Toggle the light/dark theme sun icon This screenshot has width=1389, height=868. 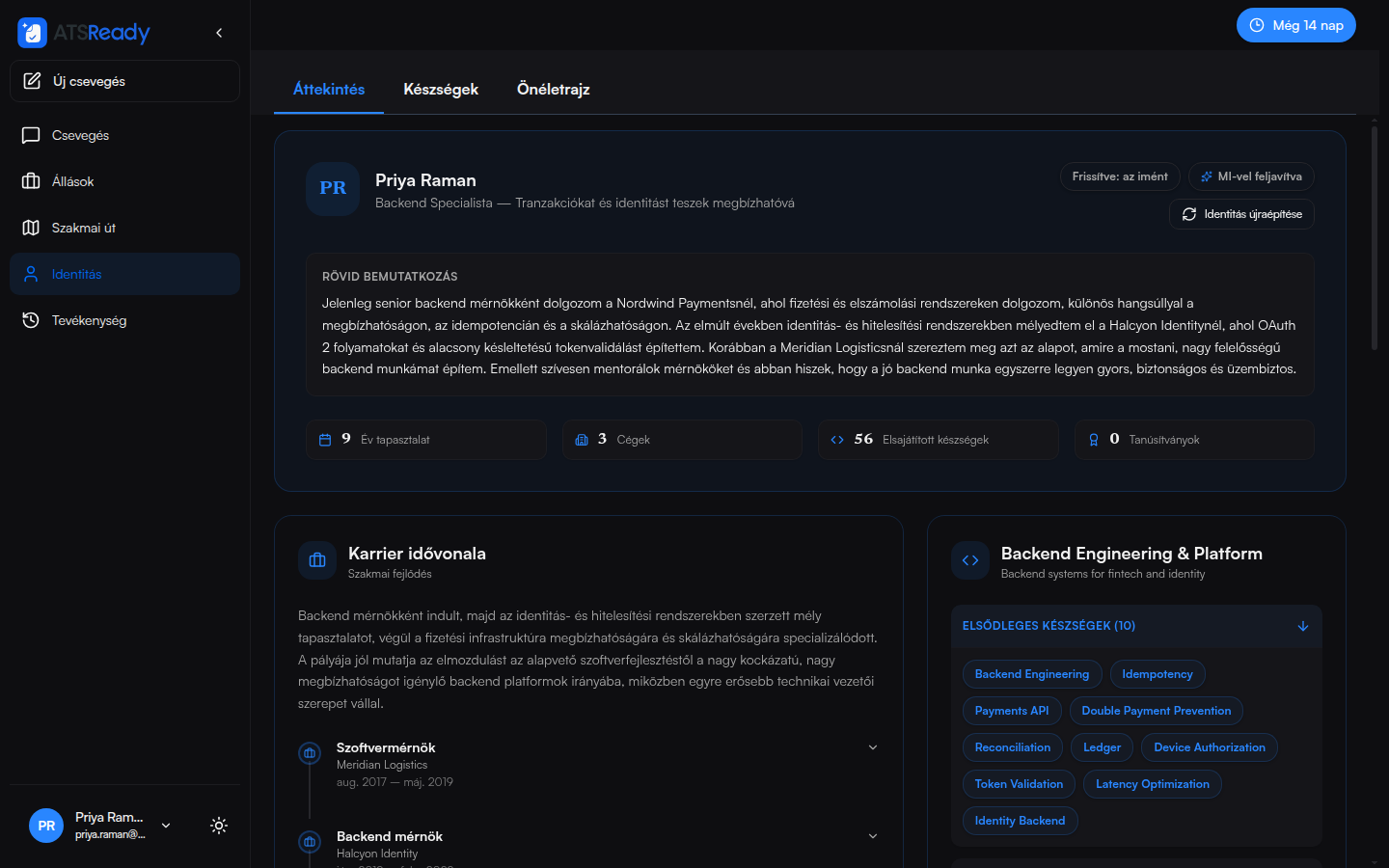(219, 826)
